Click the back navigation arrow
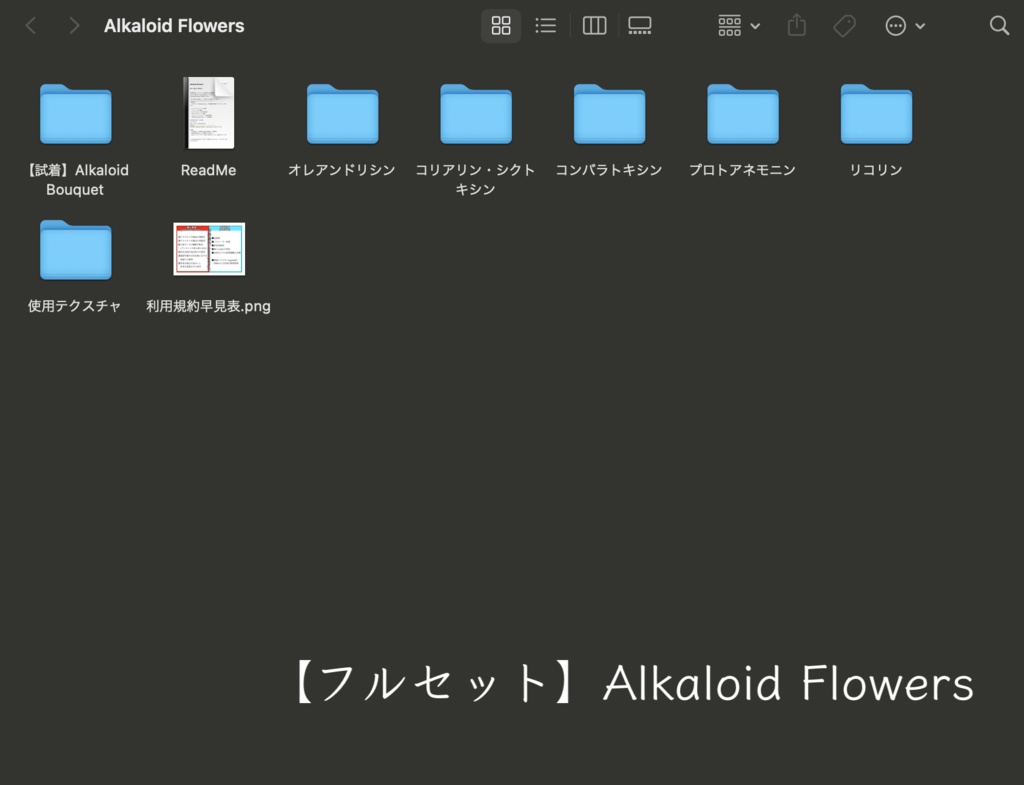 point(31,26)
